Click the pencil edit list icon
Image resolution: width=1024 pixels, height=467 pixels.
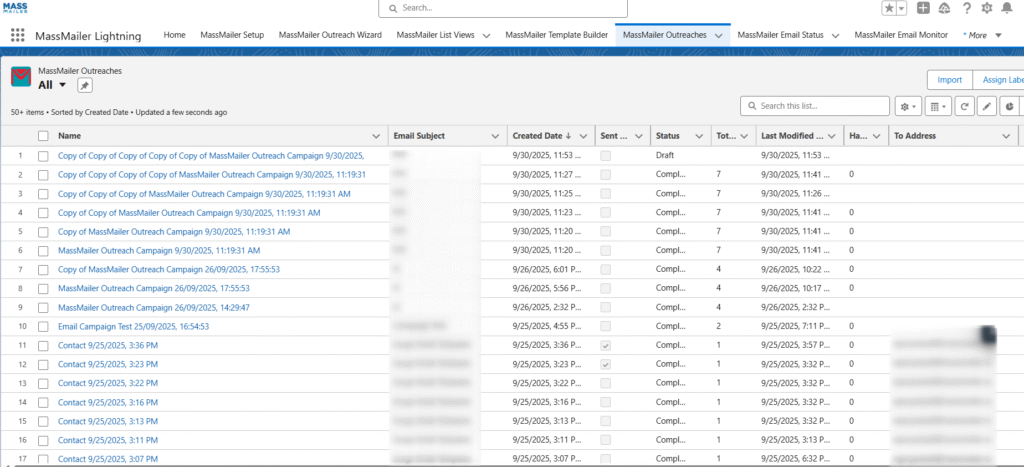(x=987, y=106)
